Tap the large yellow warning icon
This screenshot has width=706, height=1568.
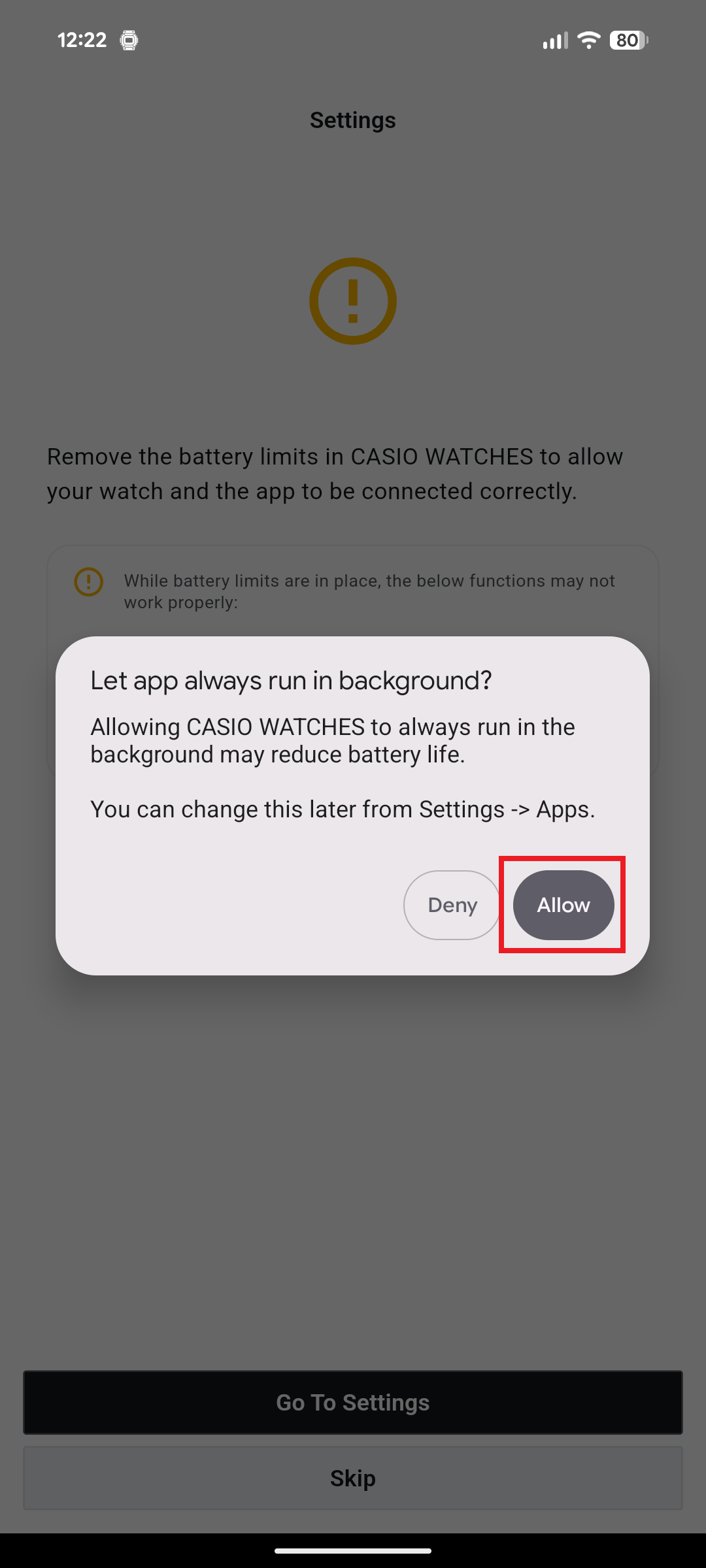353,301
